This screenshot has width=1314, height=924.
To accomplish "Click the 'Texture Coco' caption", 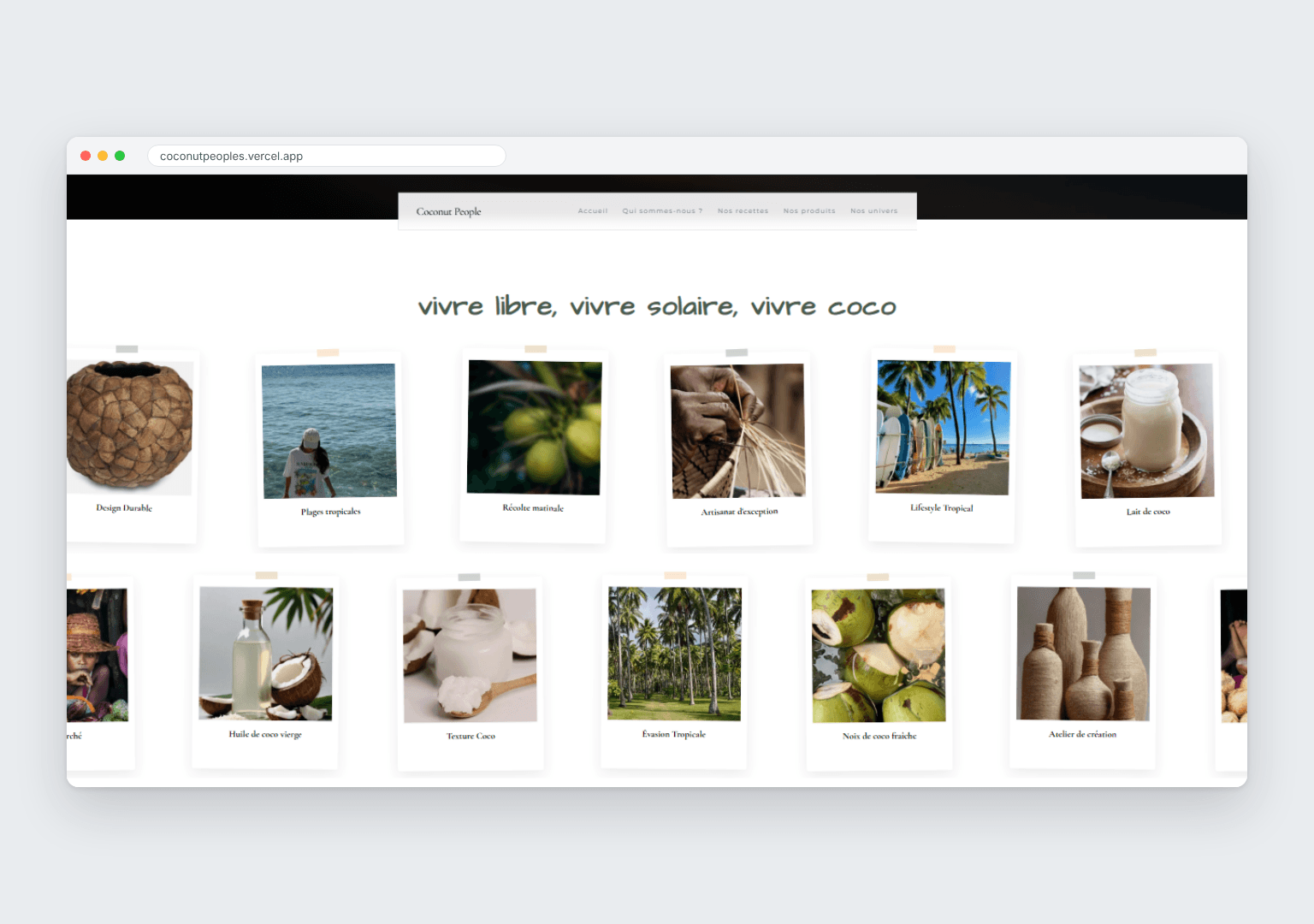I will 471,736.
